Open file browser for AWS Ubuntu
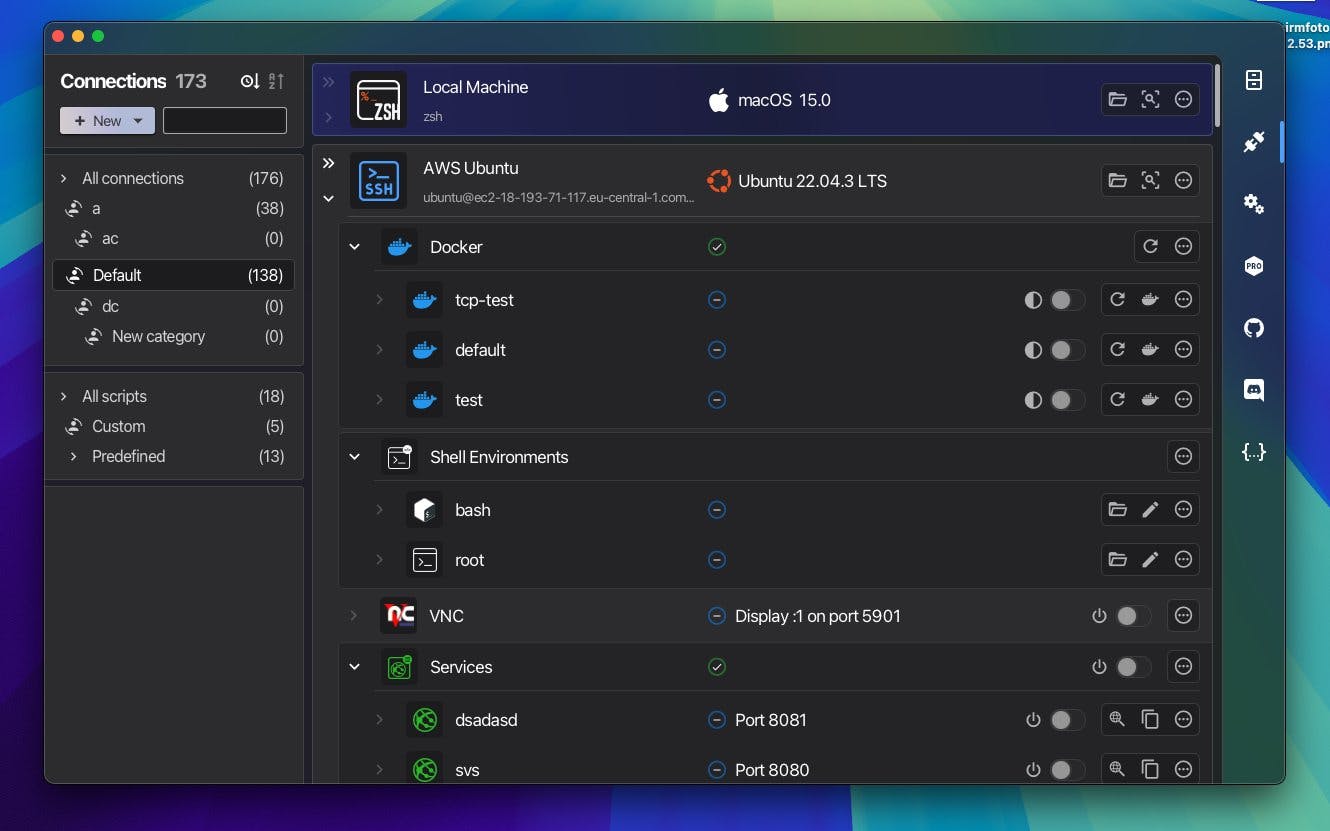The width and height of the screenshot is (1330, 831). (x=1118, y=181)
